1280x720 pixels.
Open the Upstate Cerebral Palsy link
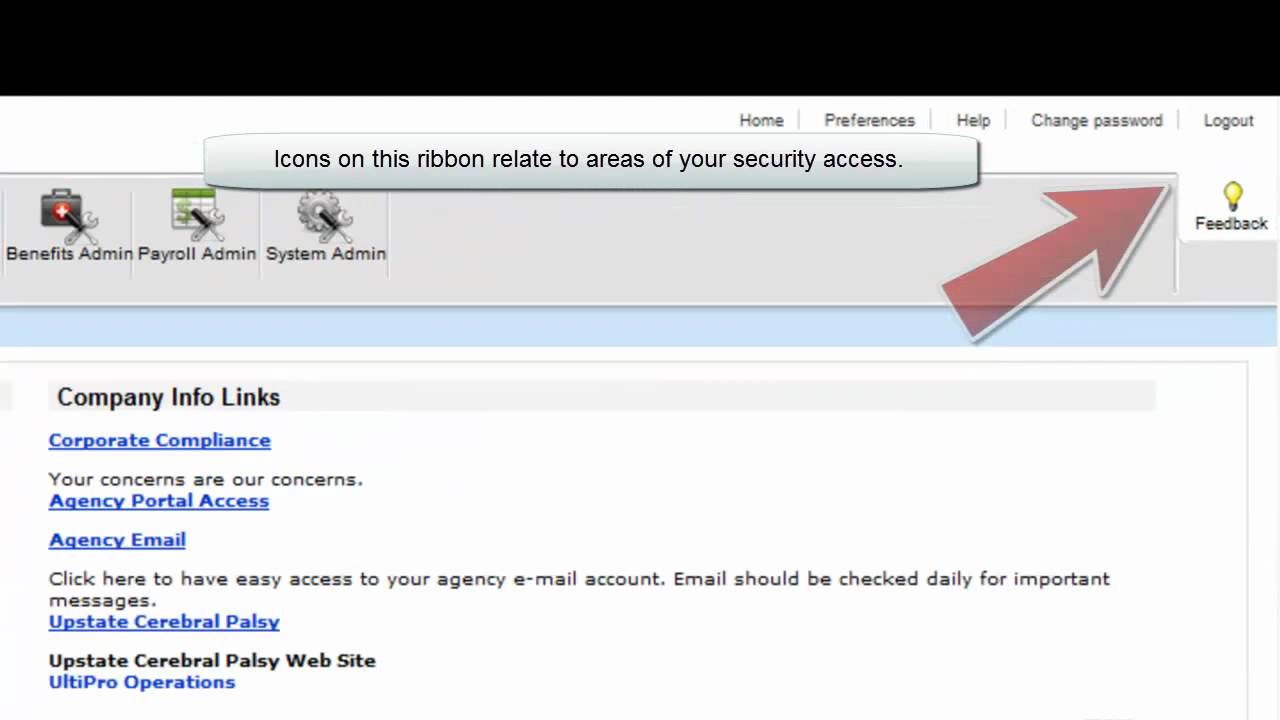164,622
